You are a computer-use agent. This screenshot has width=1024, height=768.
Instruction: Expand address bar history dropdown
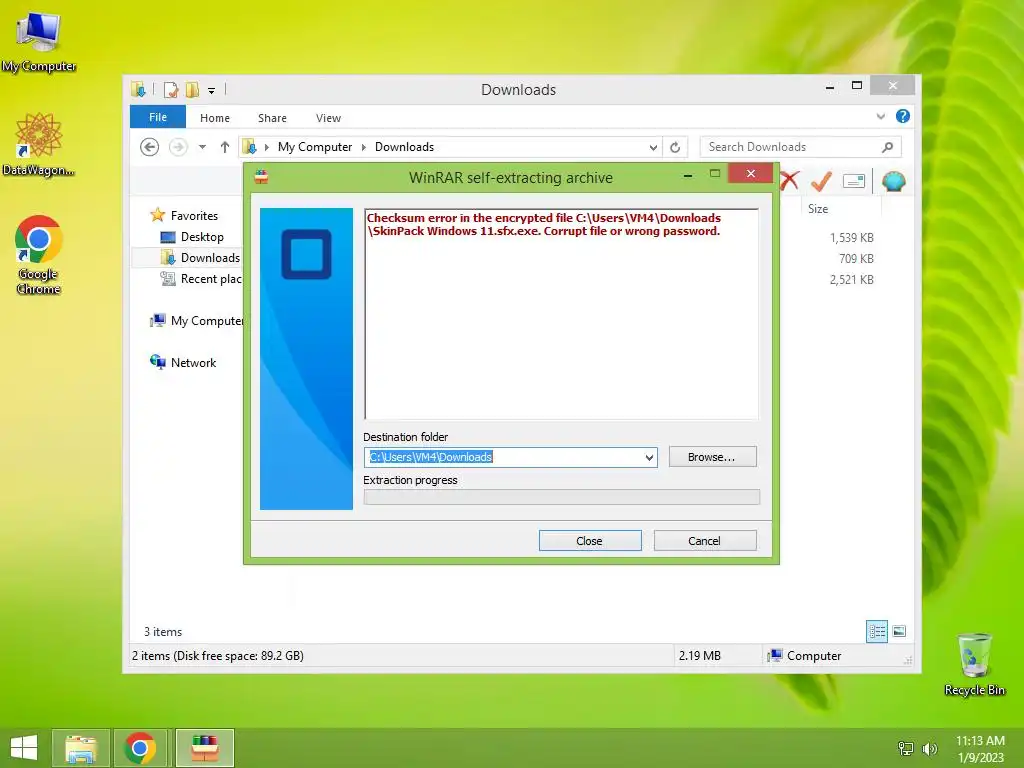point(653,148)
